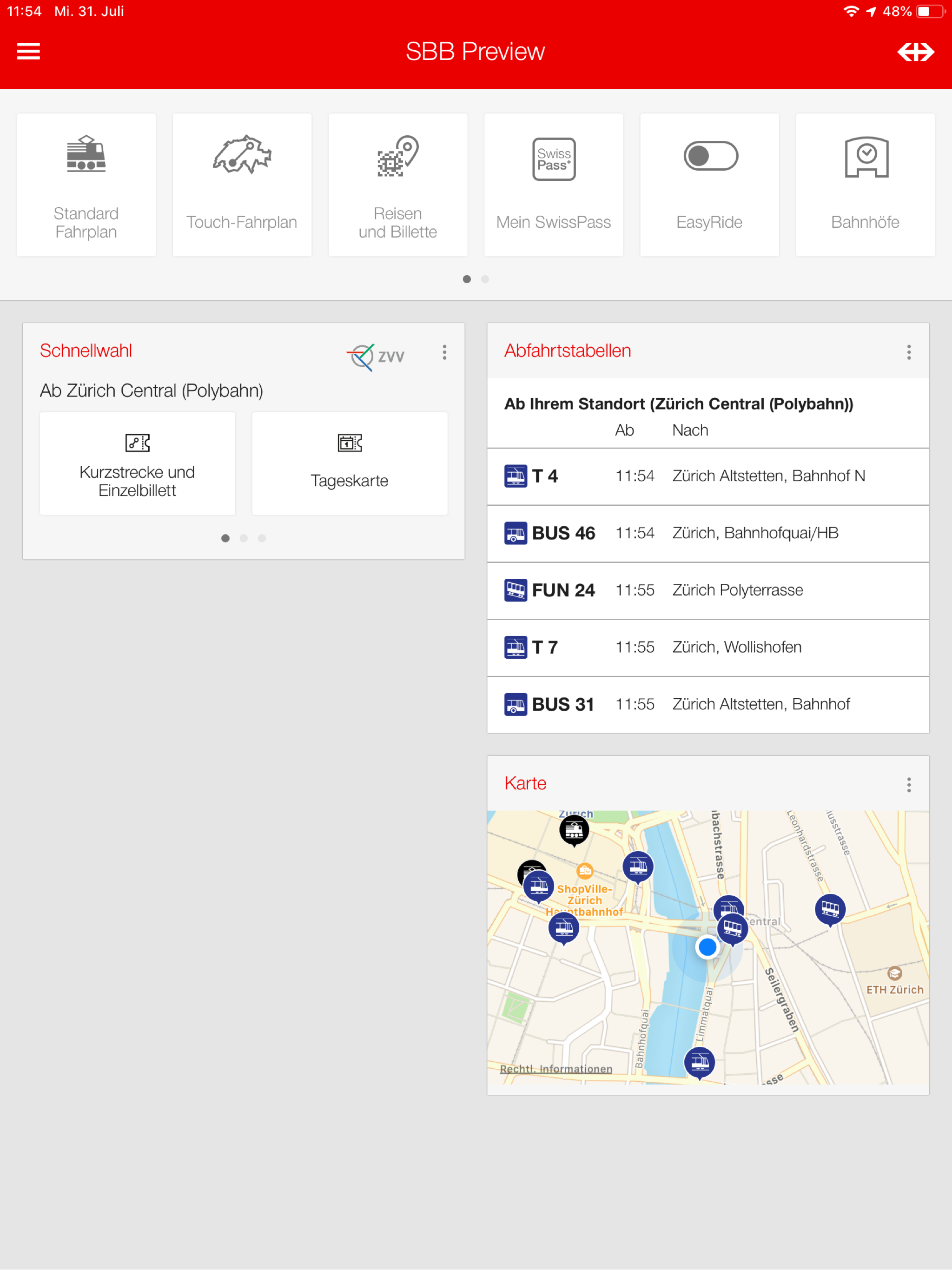
Task: Choose Tageskarte ticket button
Action: (x=349, y=464)
